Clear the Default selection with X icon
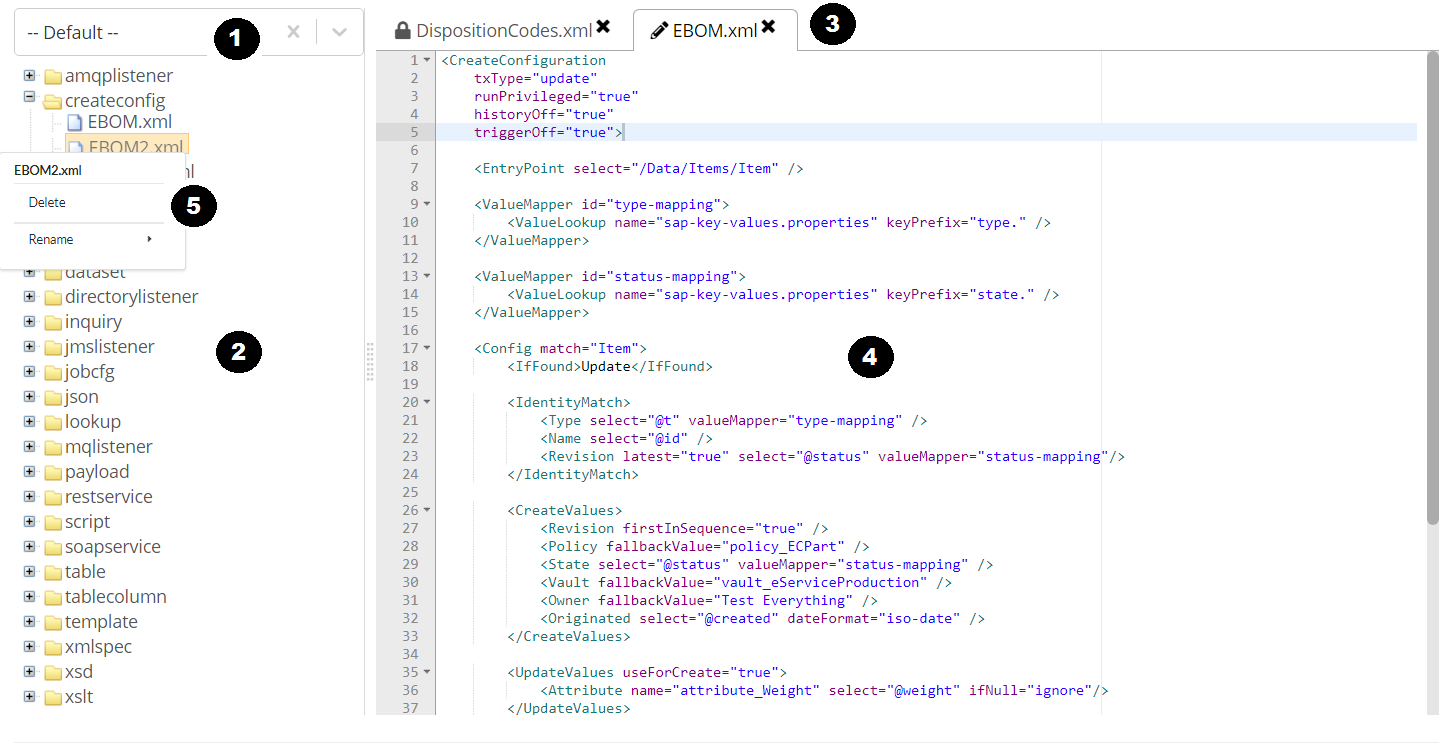Image resolution: width=1456 pixels, height=753 pixels. point(293,32)
